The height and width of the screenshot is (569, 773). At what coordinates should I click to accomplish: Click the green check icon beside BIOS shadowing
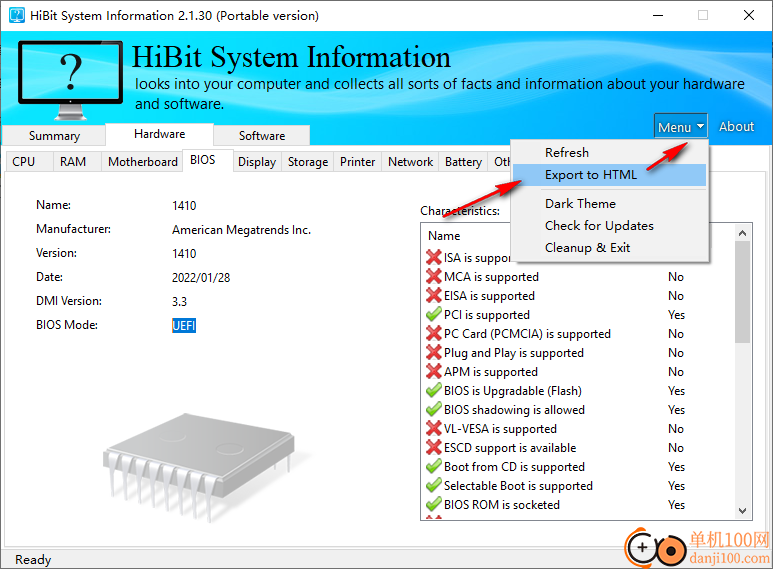point(433,409)
